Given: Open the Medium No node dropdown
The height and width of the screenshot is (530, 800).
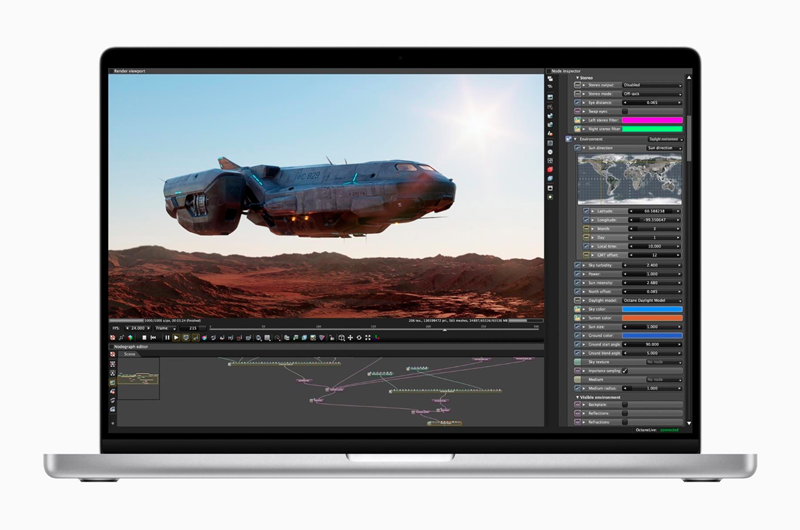Looking at the screenshot, I should coord(664,380).
